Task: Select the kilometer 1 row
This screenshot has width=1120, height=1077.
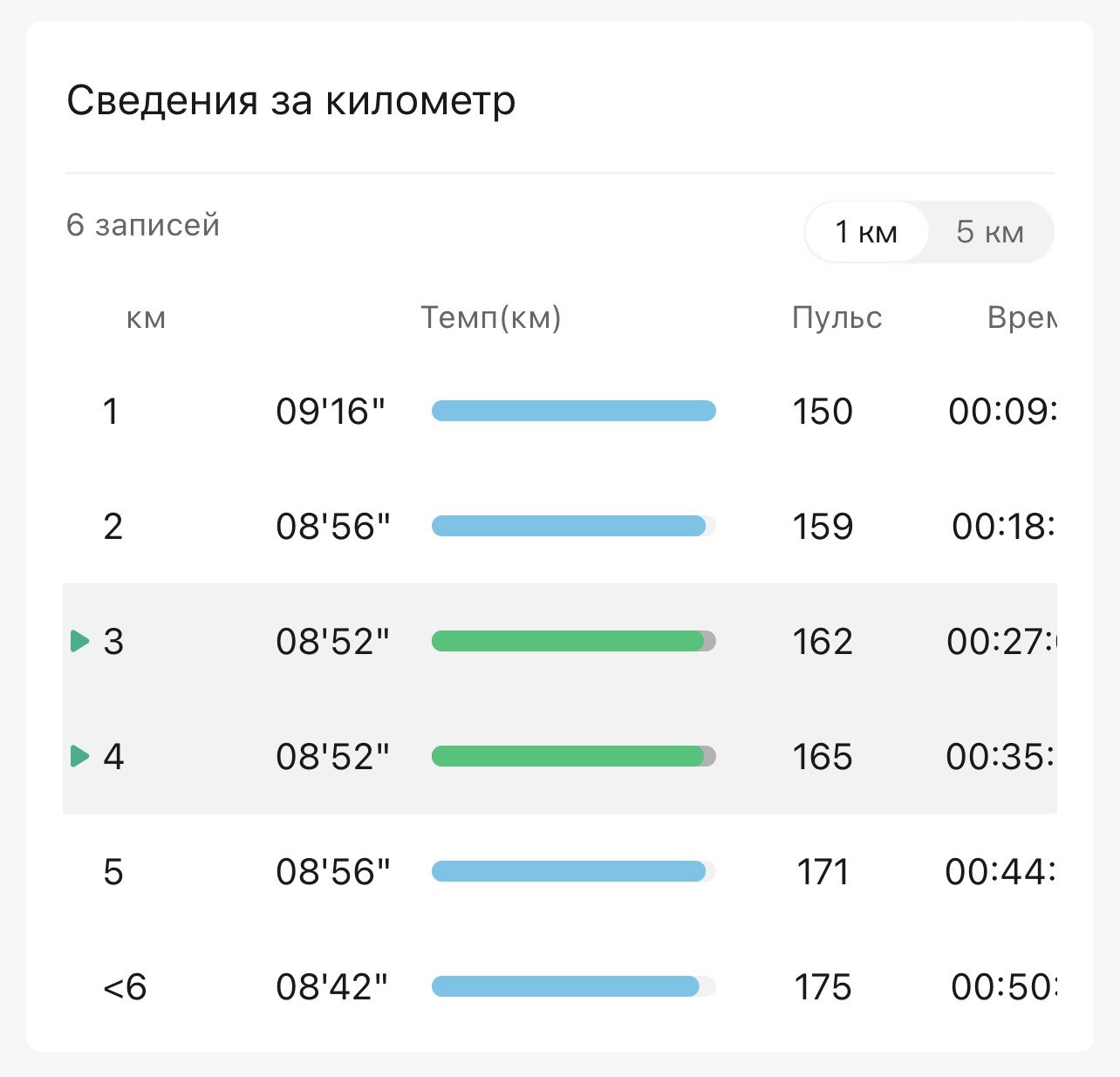Action: click(x=560, y=411)
